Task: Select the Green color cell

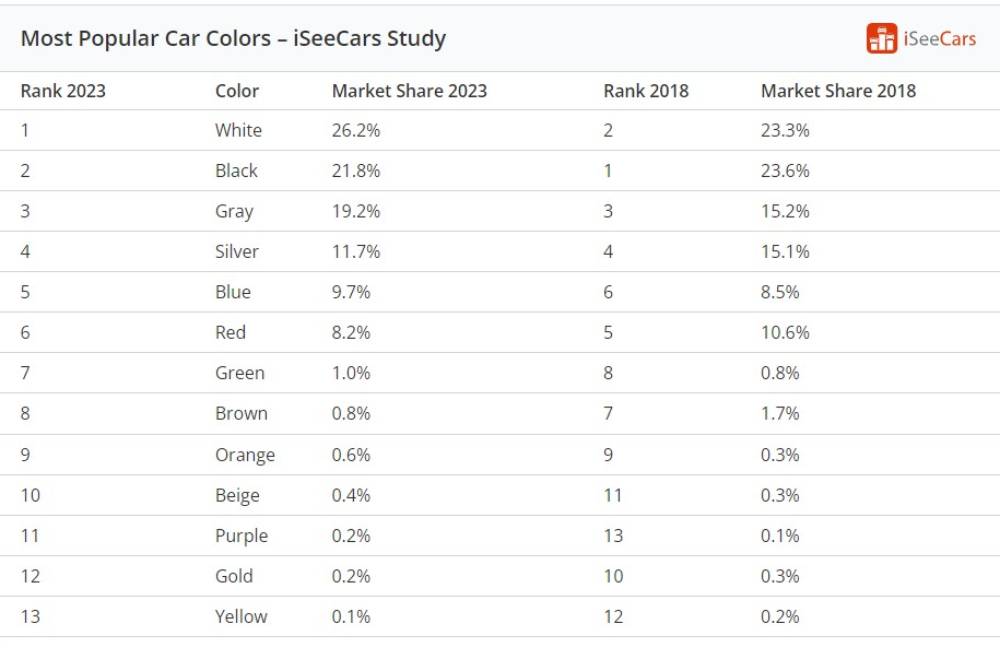Action: pyautogui.click(x=240, y=373)
